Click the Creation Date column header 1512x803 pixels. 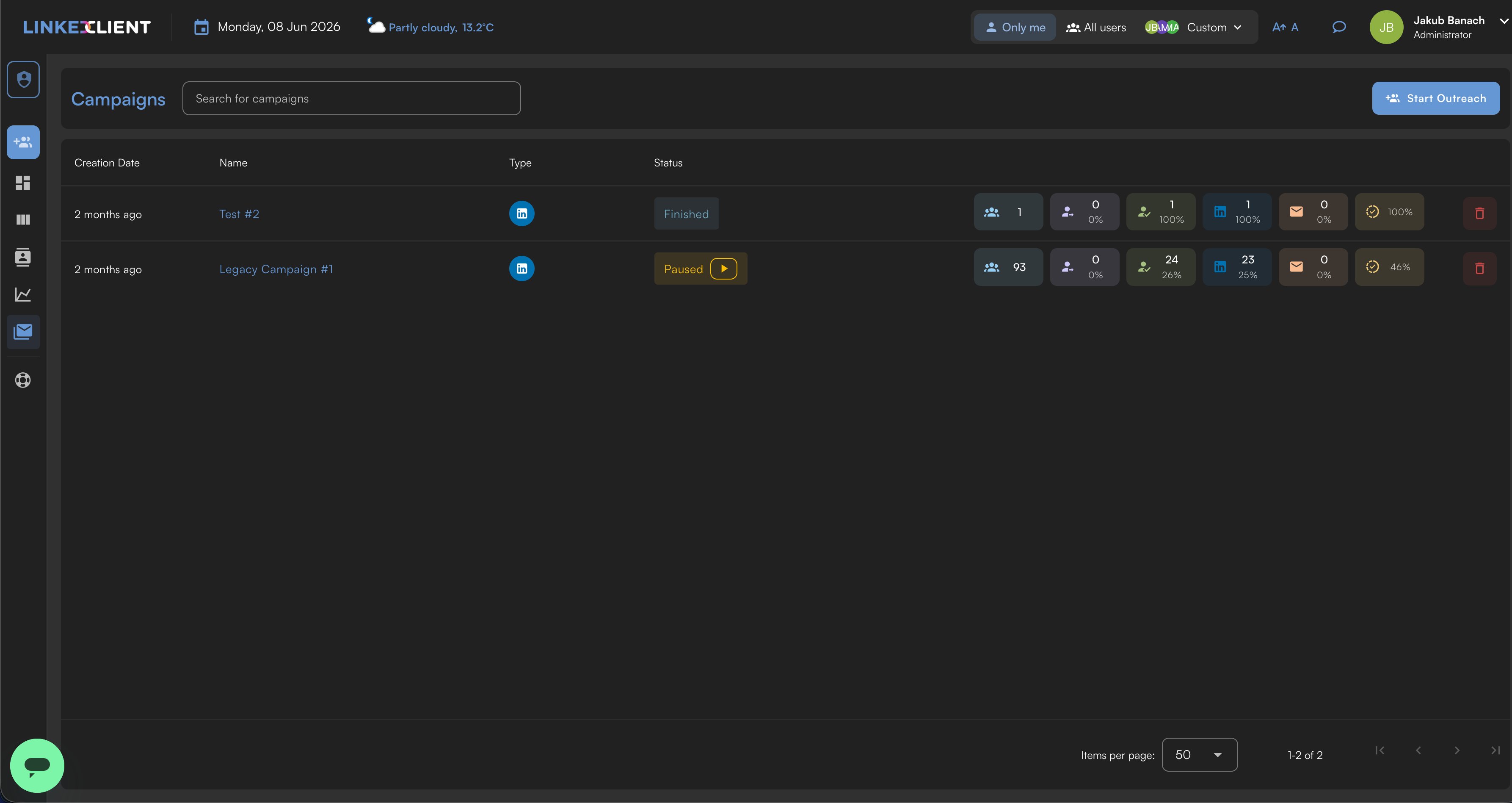tap(107, 163)
